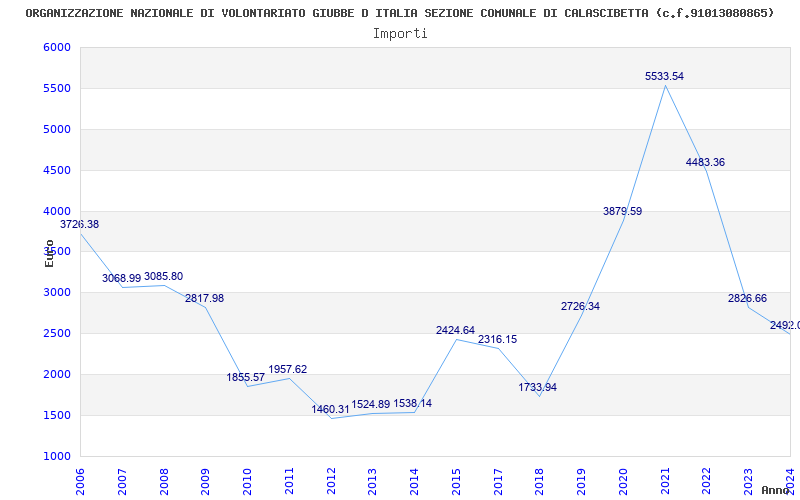Click the Euro y-axis label
Image resolution: width=800 pixels, height=500 pixels.
point(49,254)
